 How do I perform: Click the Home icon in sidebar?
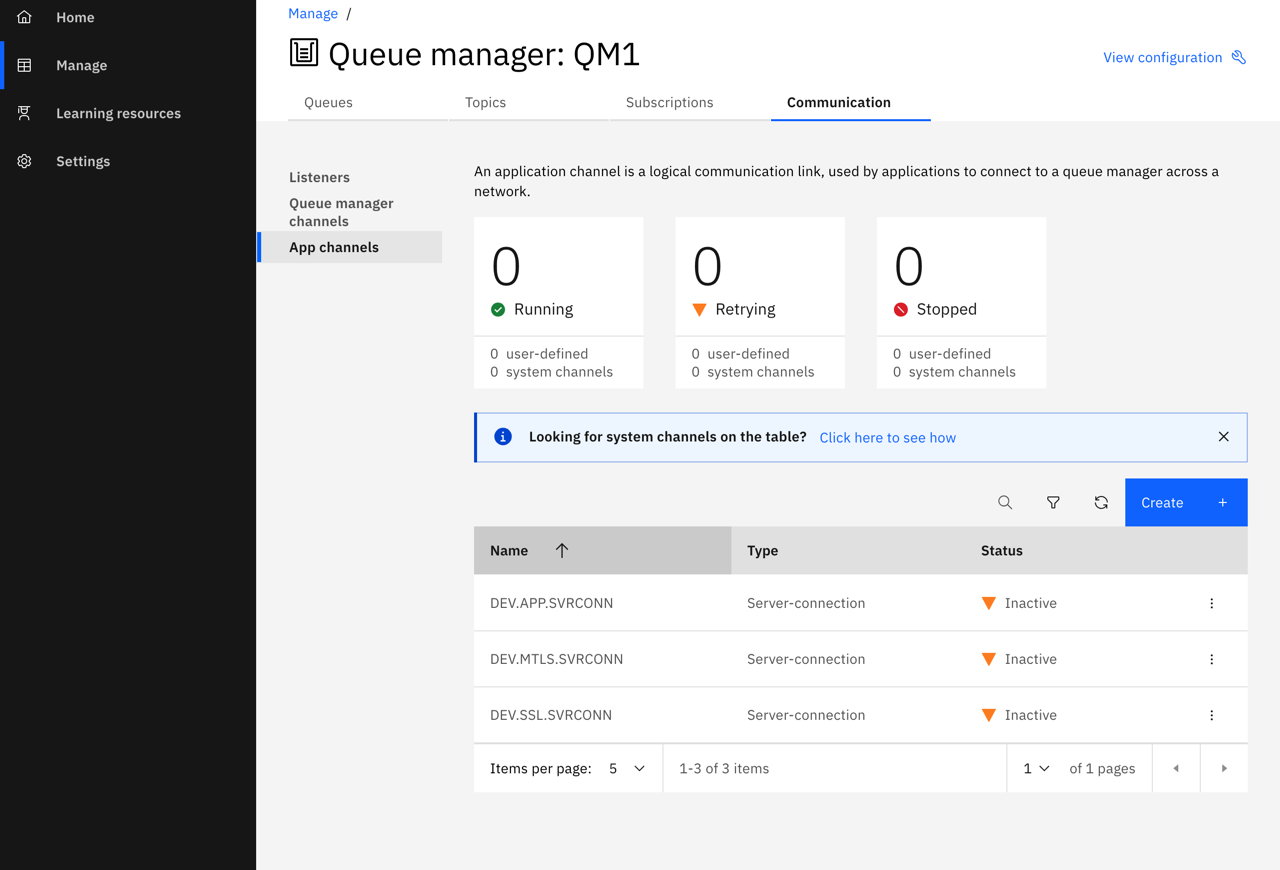click(x=24, y=17)
